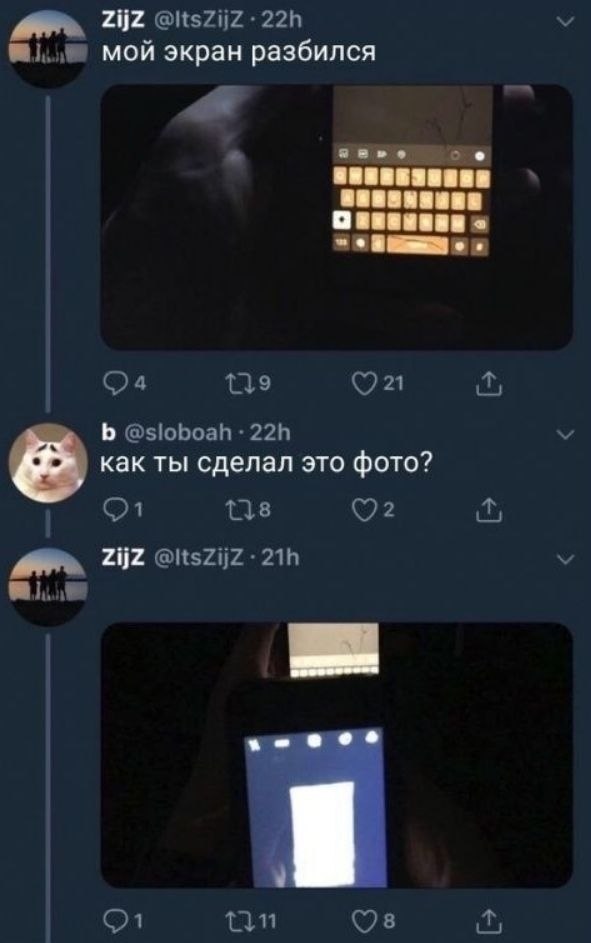This screenshot has width=591, height=943.
Task: Expand options chevron on sloboah's tweet
Action: coord(565,434)
